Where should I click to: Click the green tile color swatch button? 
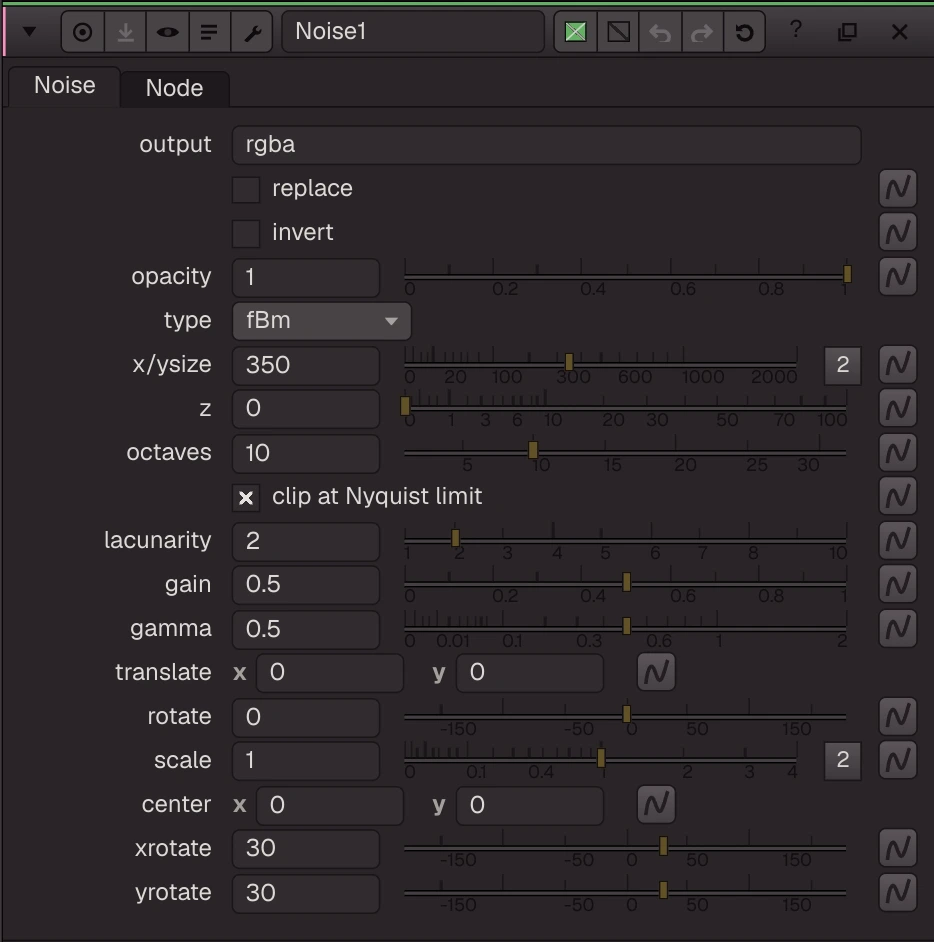(575, 32)
